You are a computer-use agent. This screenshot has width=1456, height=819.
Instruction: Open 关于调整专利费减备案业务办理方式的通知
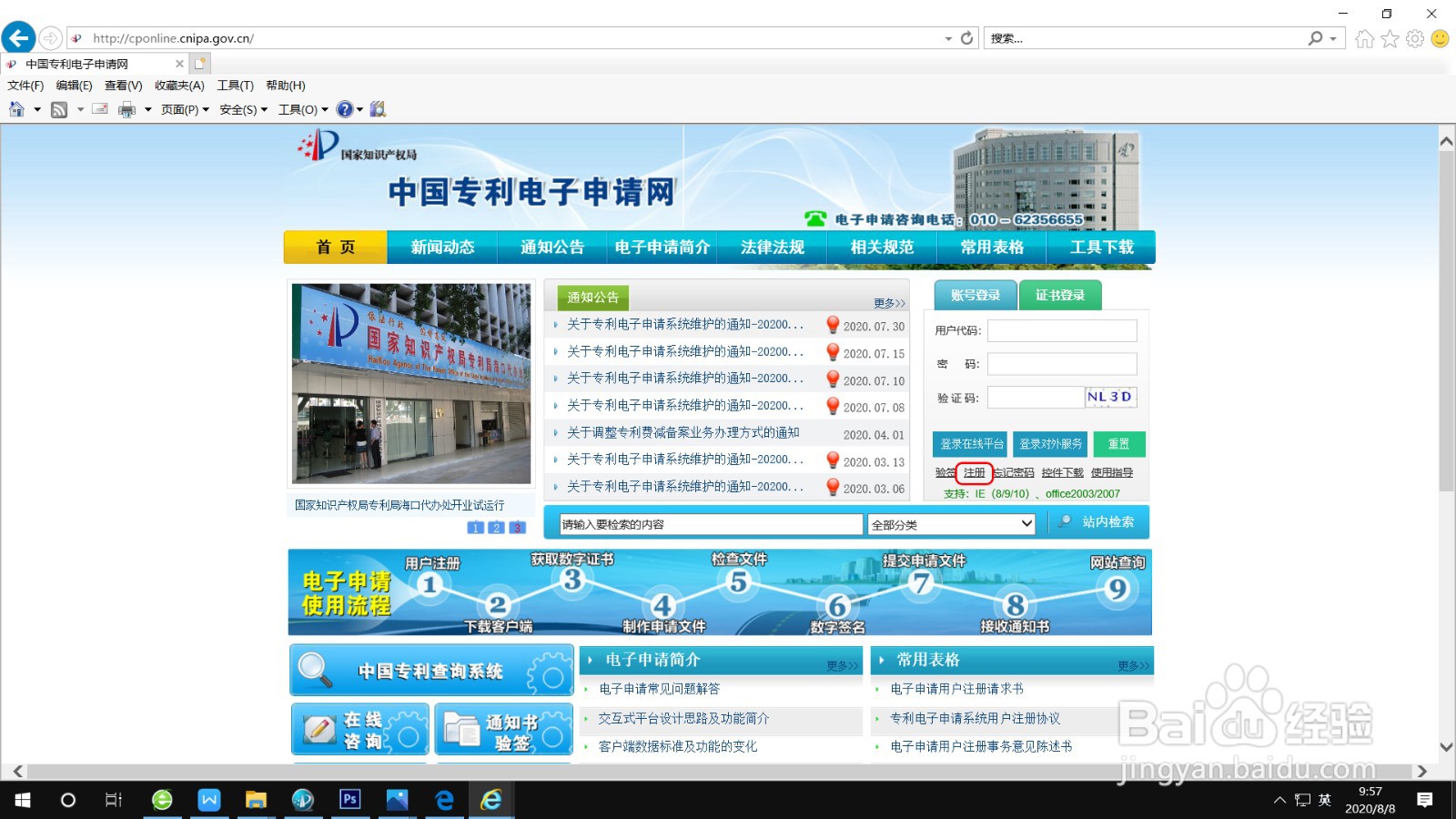pyautogui.click(x=683, y=433)
